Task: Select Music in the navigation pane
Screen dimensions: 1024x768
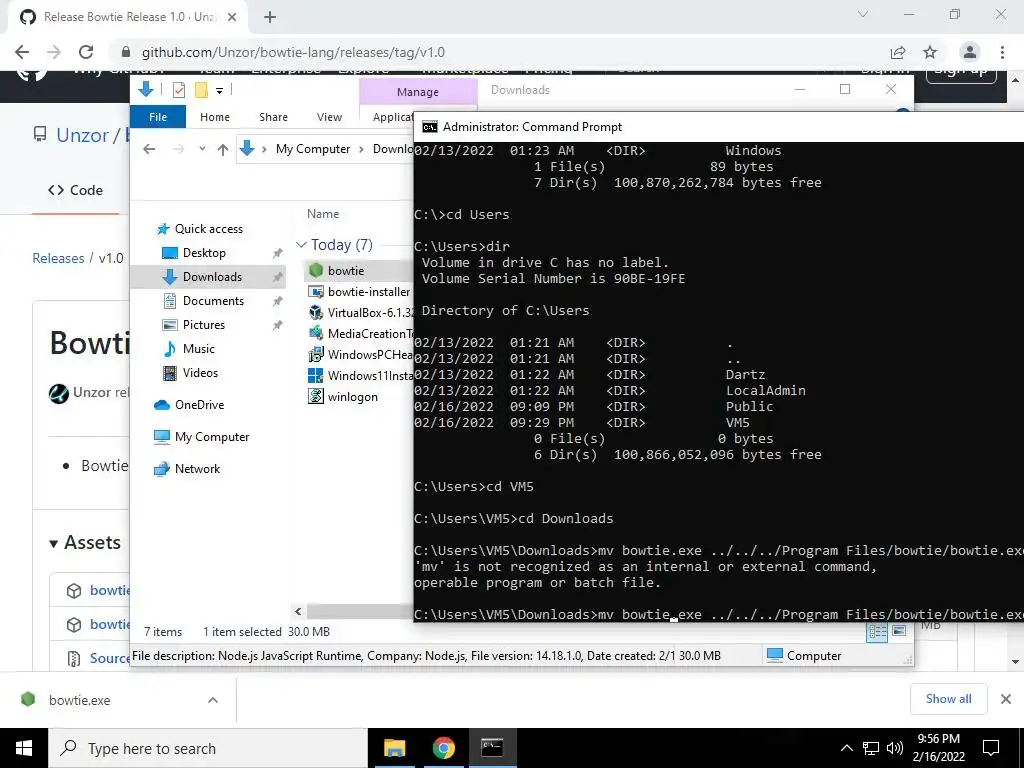Action: pyautogui.click(x=199, y=349)
